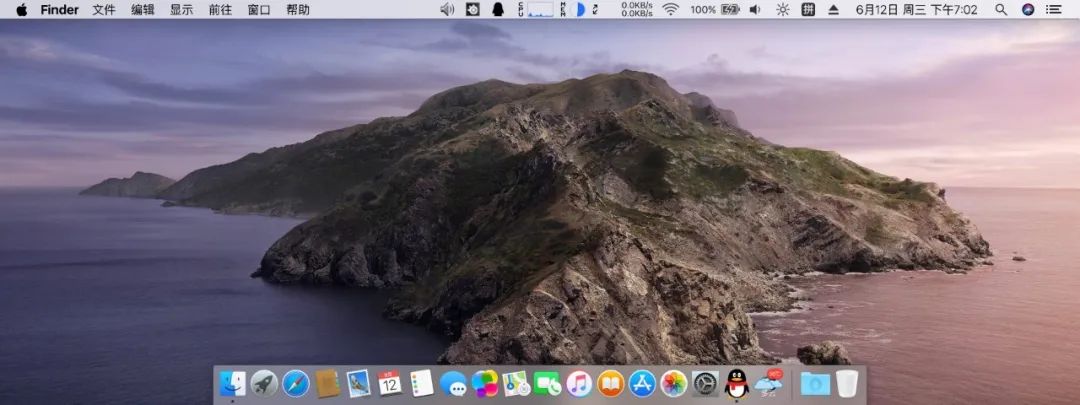Activate Siri from the menu bar
Screen dimensions: 1080x405
(1028, 10)
